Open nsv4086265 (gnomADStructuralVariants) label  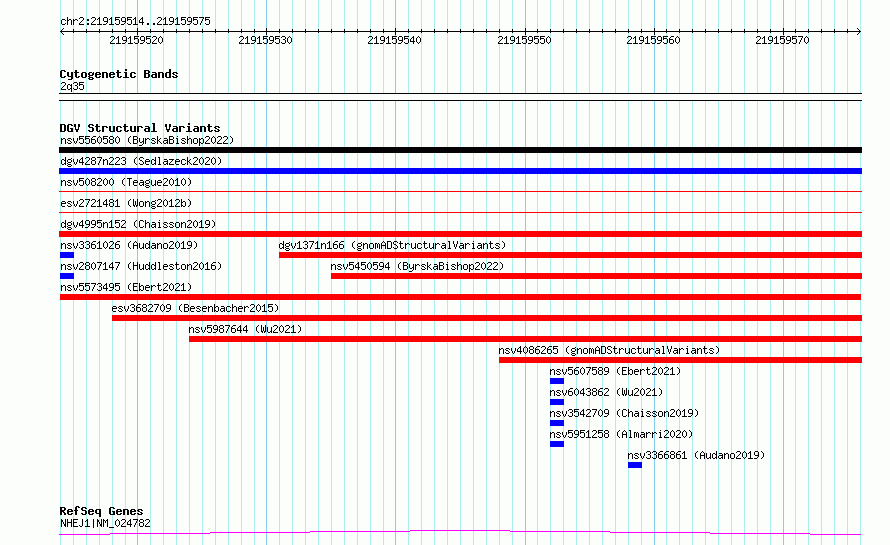point(609,350)
